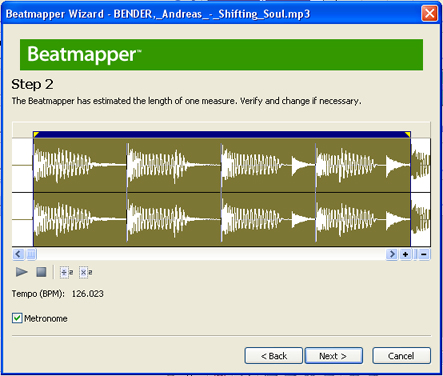This screenshot has height=376, width=443.
Task: Click the left scroll arrow under waveform
Action: pyautogui.click(x=18, y=254)
